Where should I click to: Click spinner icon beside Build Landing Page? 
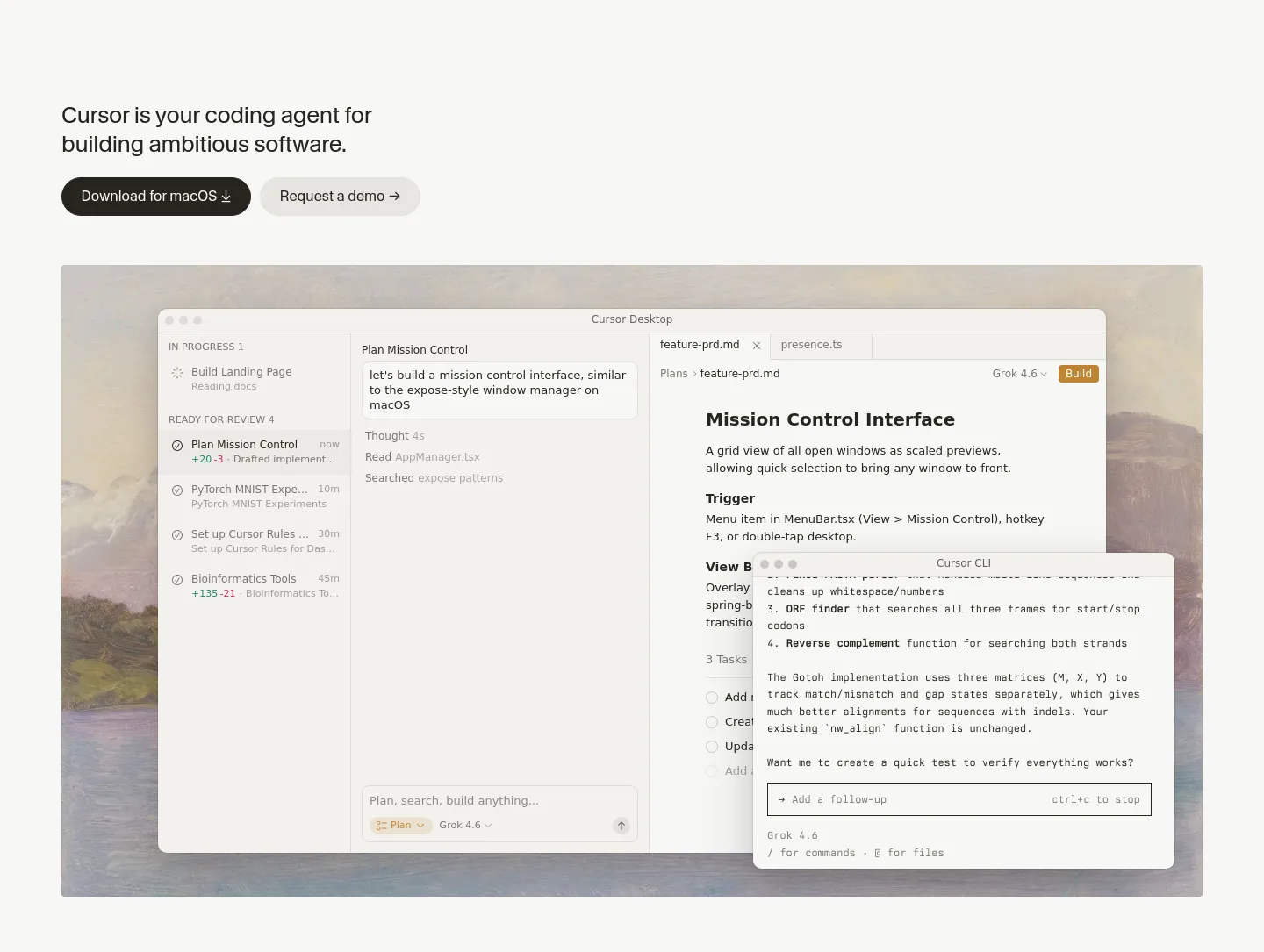(x=177, y=373)
